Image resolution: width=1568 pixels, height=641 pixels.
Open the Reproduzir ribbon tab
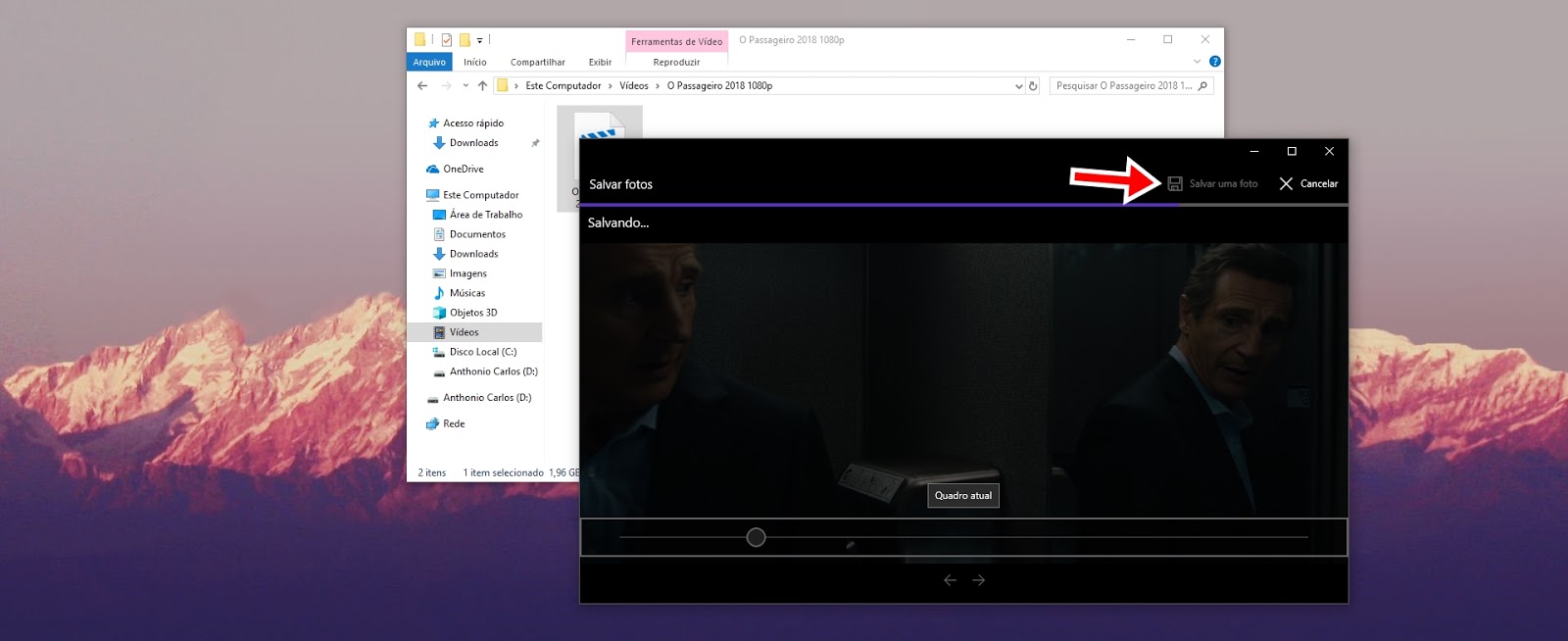[676, 62]
